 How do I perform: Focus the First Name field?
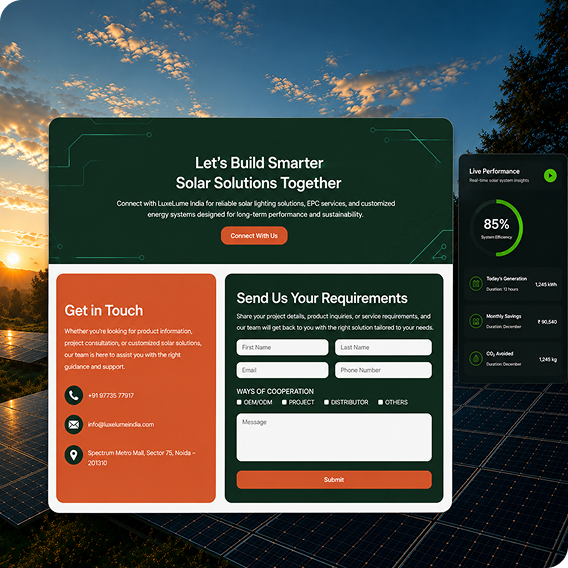click(282, 347)
